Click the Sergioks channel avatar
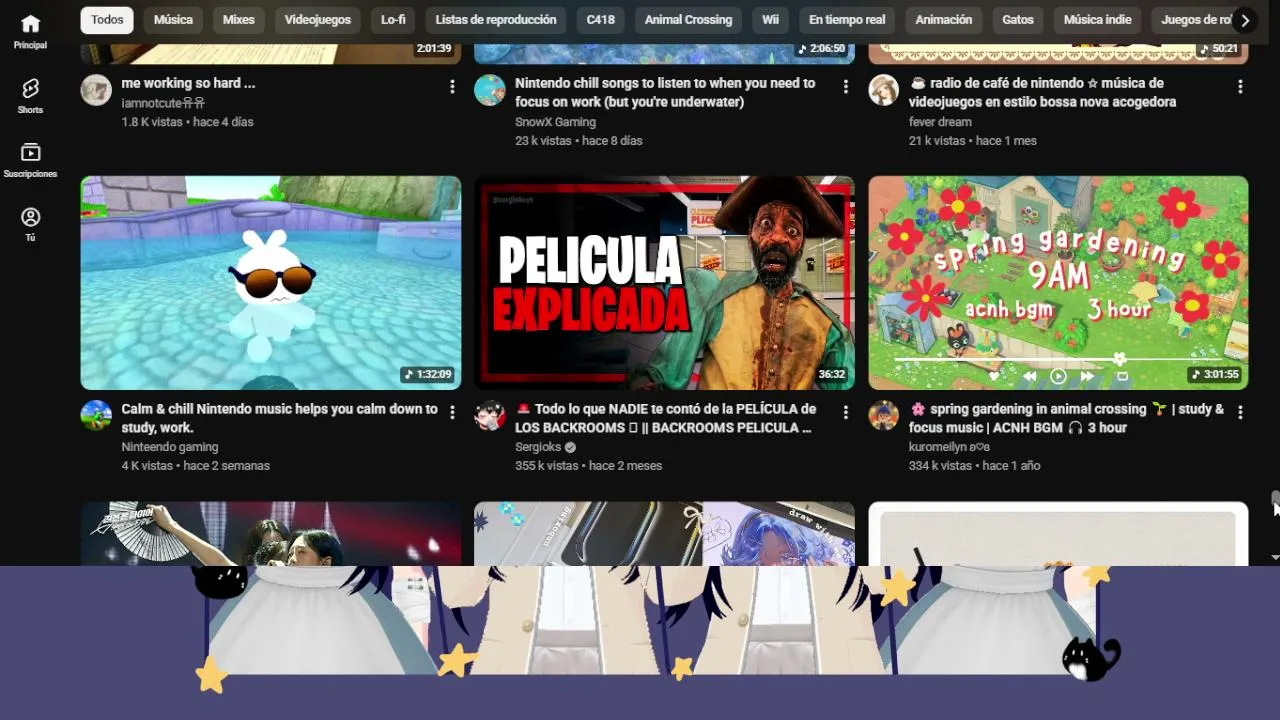1280x720 pixels. [490, 416]
